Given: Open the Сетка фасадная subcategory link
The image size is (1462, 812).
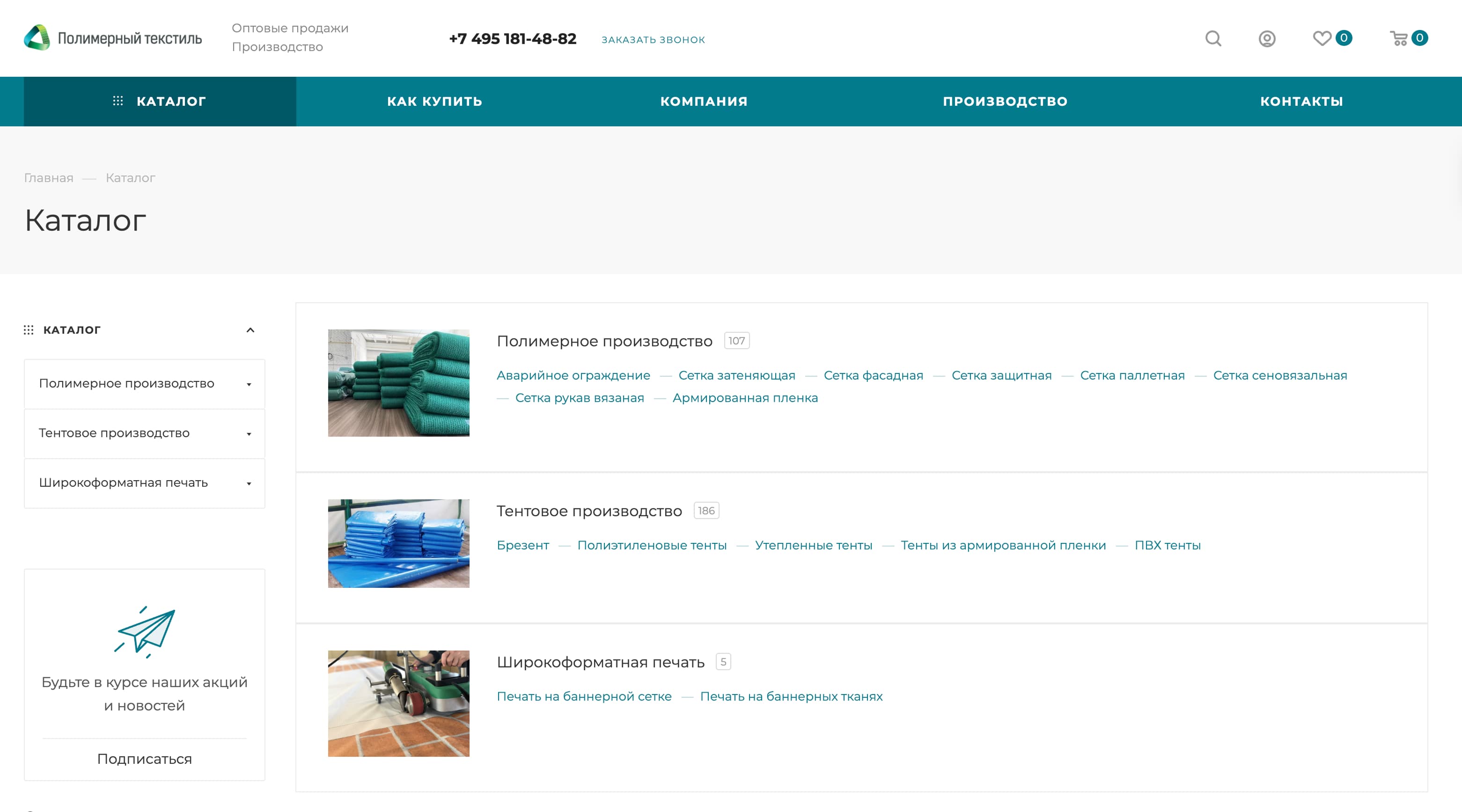Looking at the screenshot, I should coord(873,375).
